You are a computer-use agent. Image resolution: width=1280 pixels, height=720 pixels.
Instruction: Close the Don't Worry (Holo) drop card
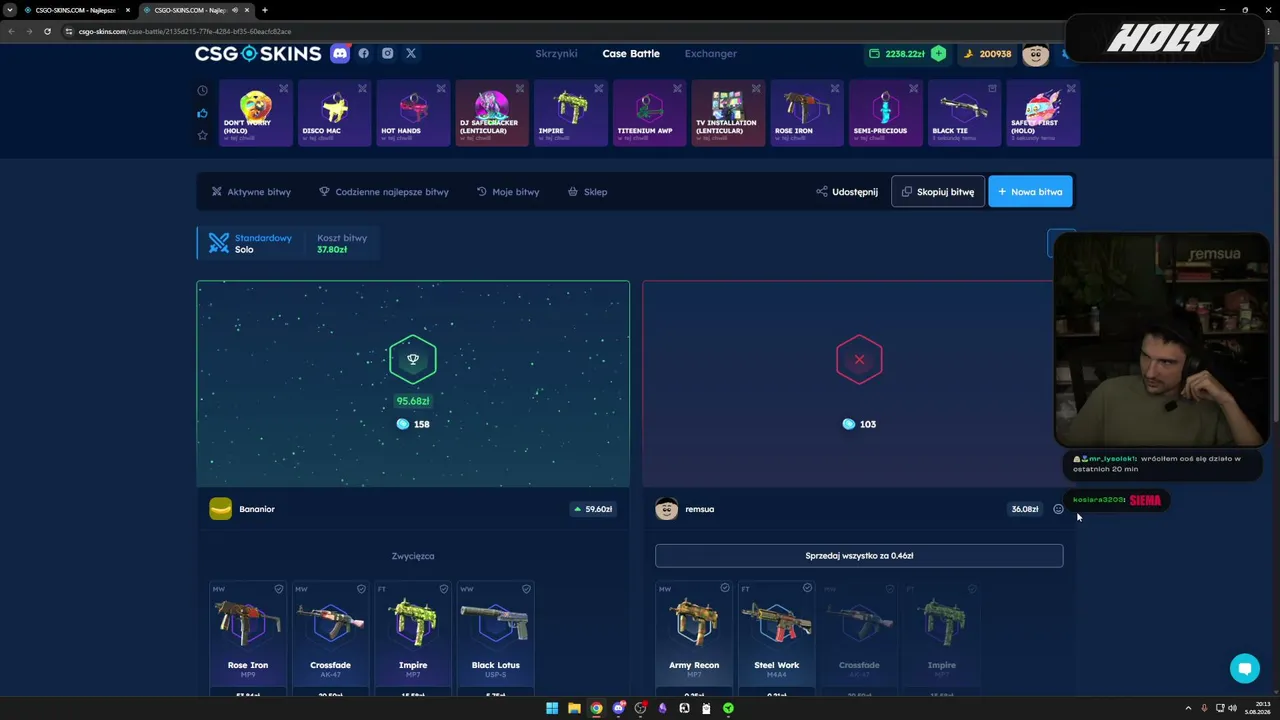click(284, 88)
